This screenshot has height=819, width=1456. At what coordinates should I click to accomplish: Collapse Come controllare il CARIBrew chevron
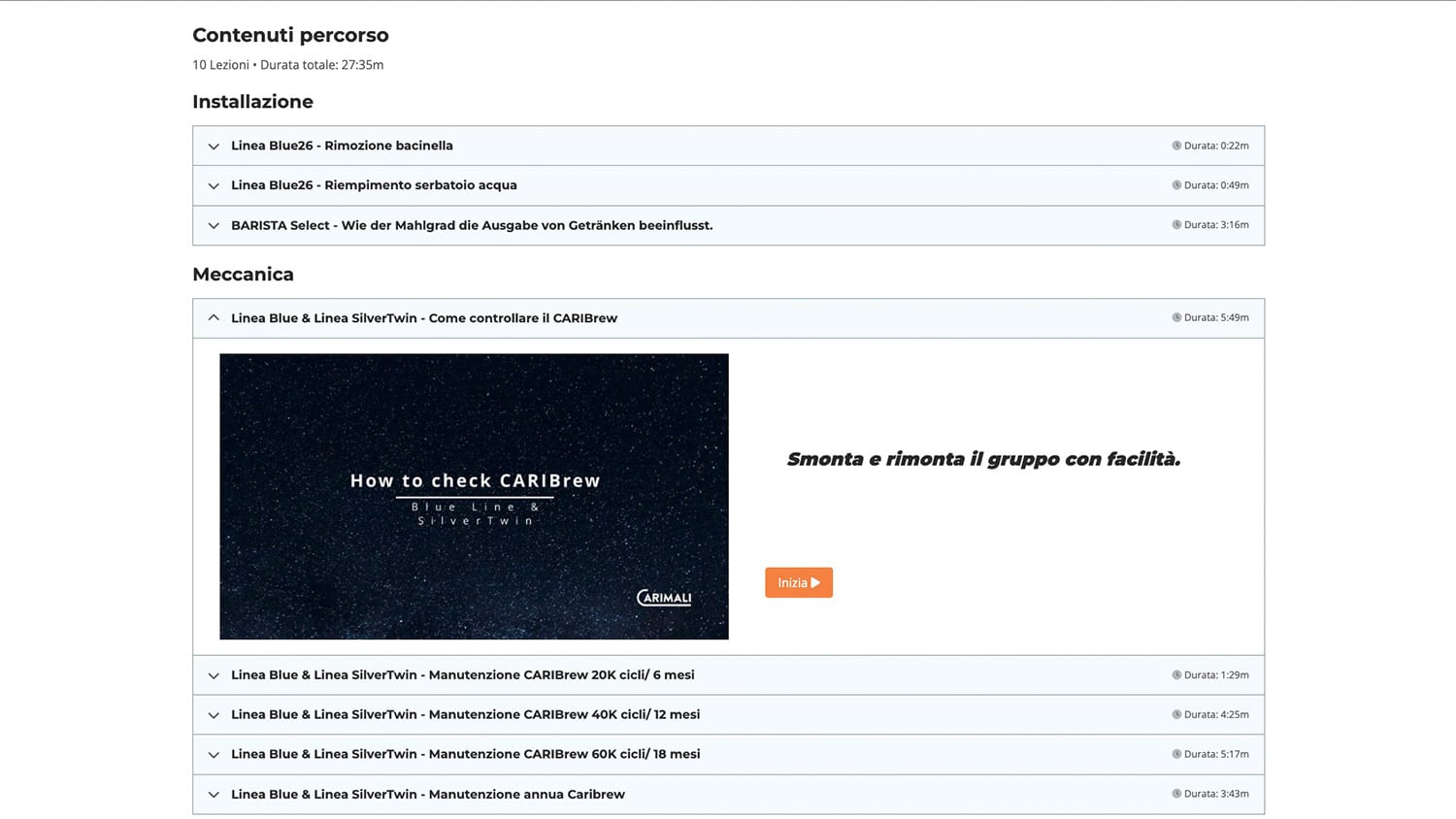point(214,318)
